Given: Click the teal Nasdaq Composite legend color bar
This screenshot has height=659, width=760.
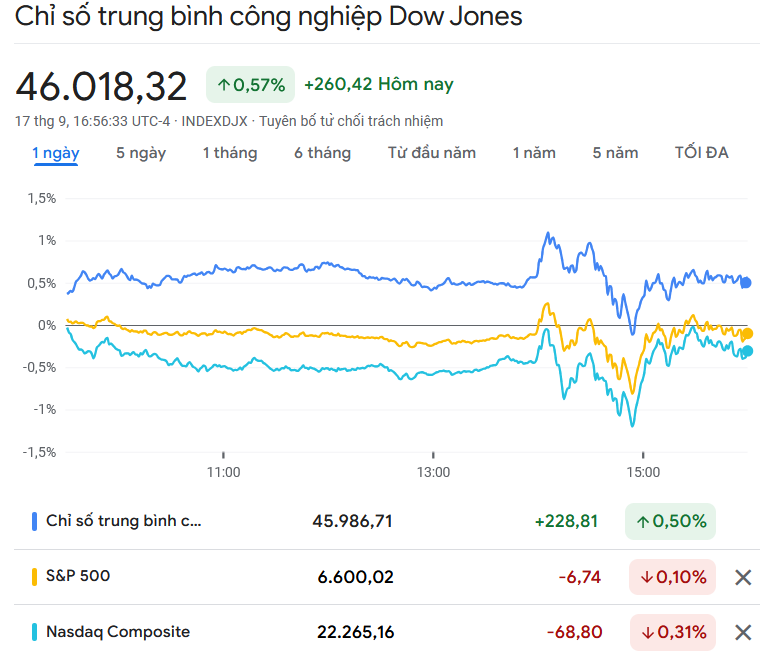Looking at the screenshot, I should pos(34,632).
